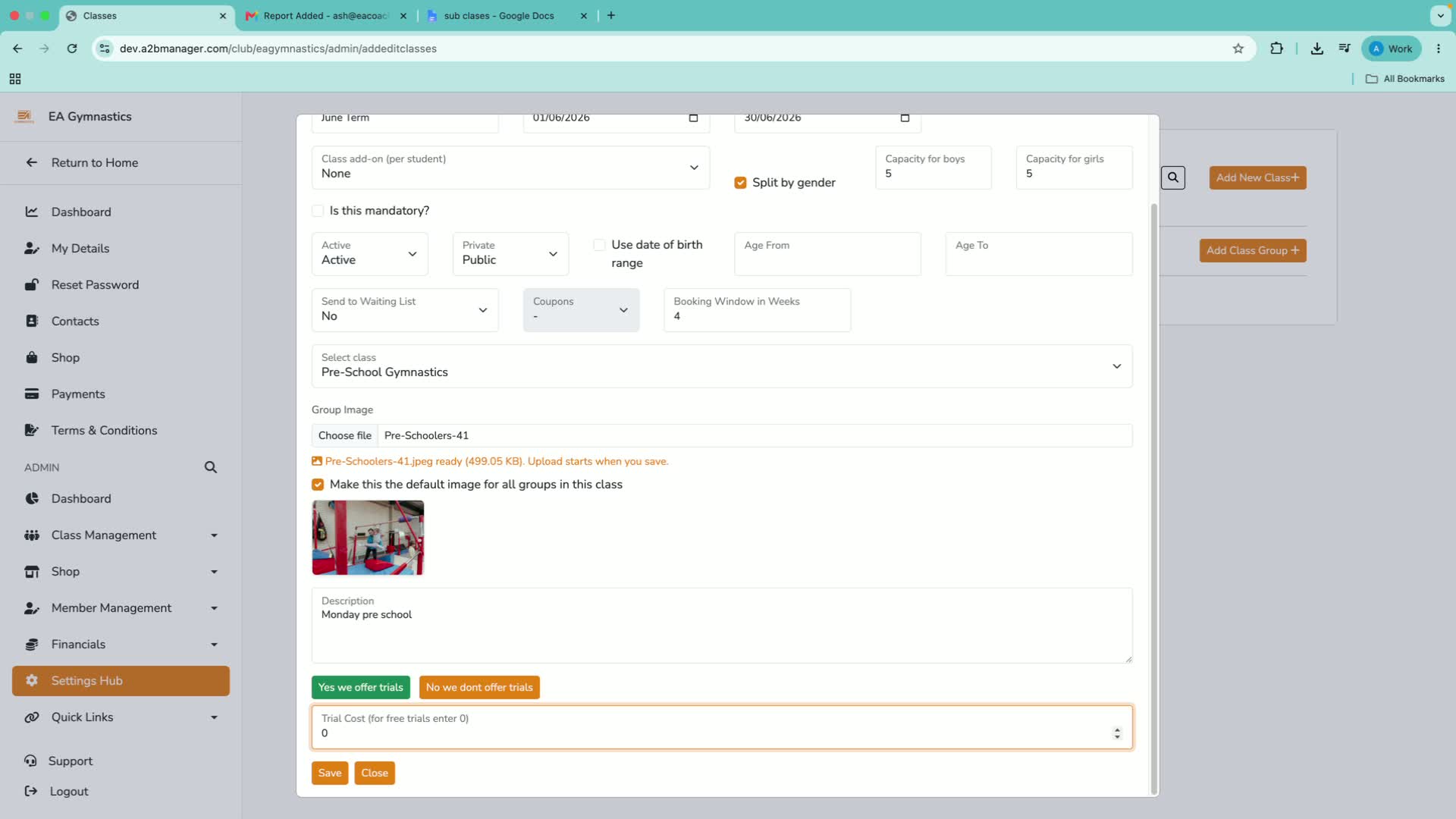Bookmark page with star icon
The image size is (1456, 819).
pos(1238,49)
